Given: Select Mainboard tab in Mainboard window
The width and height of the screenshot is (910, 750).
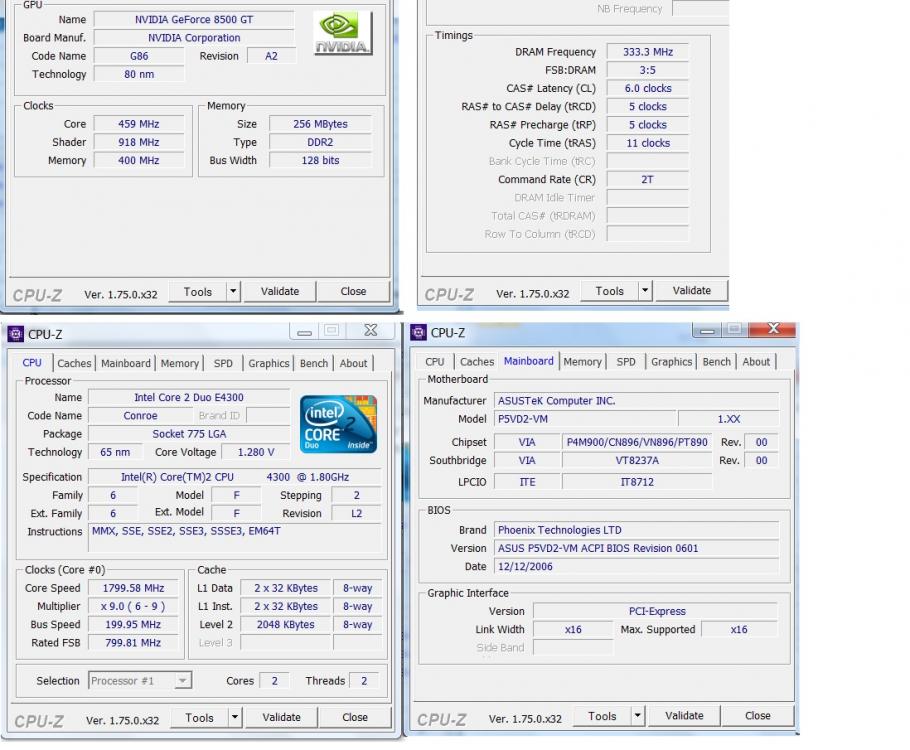Looking at the screenshot, I should 529,361.
